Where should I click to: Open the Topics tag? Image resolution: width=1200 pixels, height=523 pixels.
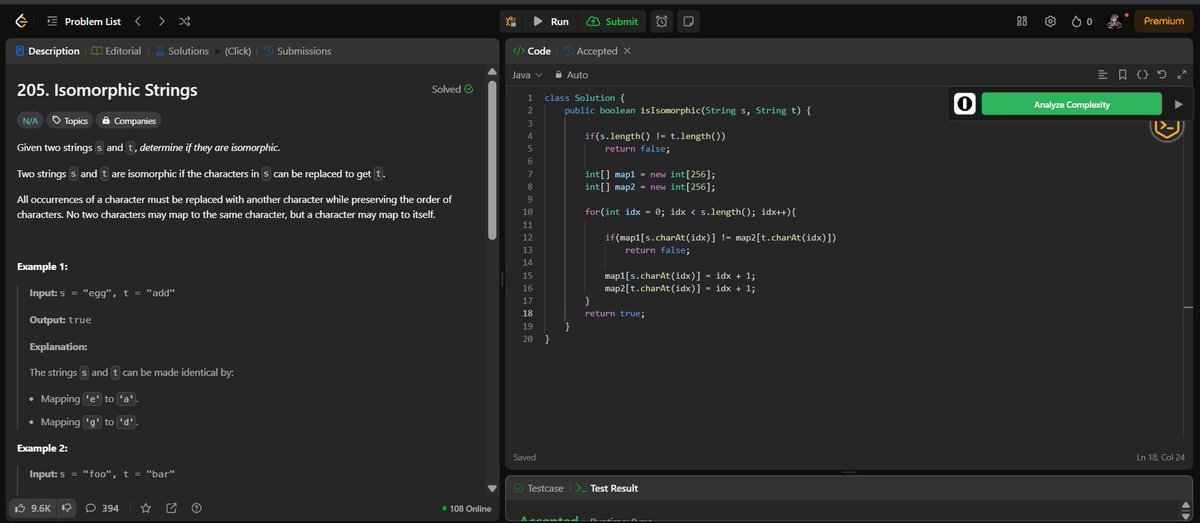click(x=70, y=121)
